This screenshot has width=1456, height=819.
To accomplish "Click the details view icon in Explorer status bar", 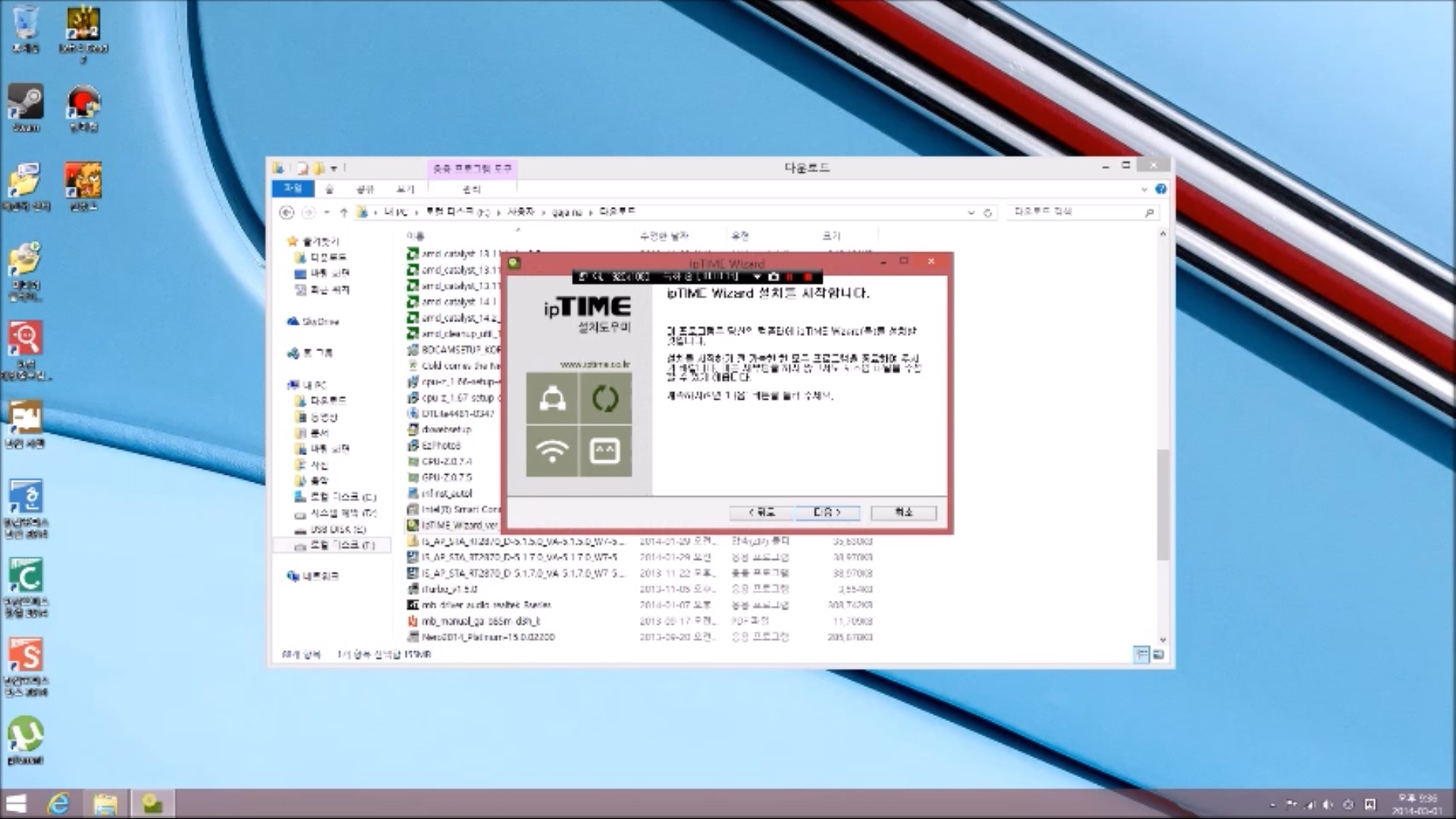I will (x=1141, y=654).
